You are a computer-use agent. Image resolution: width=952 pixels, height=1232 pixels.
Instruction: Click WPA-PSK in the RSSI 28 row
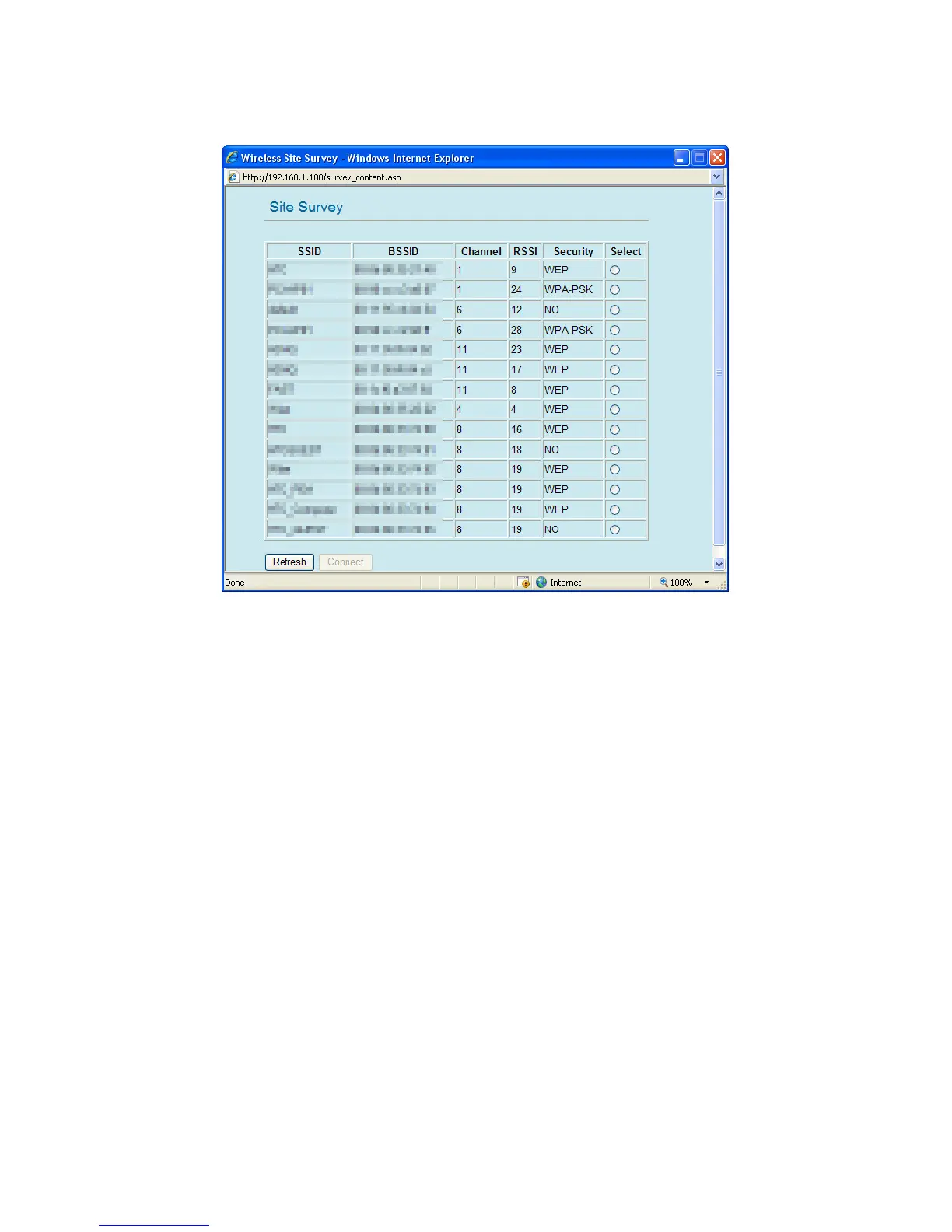569,330
